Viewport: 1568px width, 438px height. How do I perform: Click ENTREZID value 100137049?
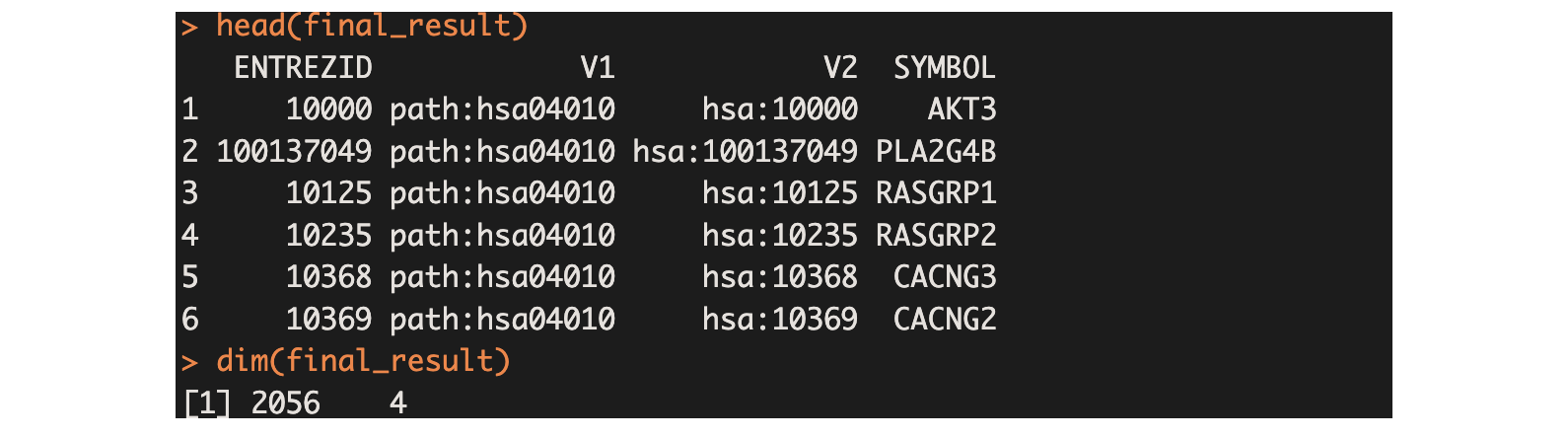click(x=294, y=151)
